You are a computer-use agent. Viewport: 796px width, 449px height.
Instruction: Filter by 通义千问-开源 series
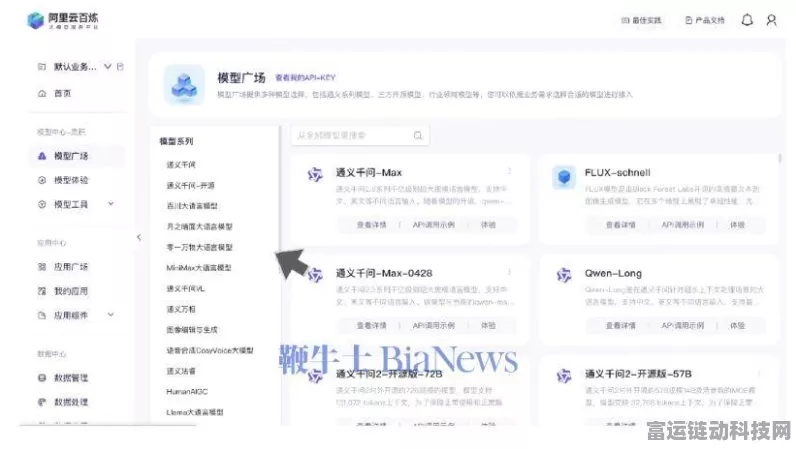point(190,185)
